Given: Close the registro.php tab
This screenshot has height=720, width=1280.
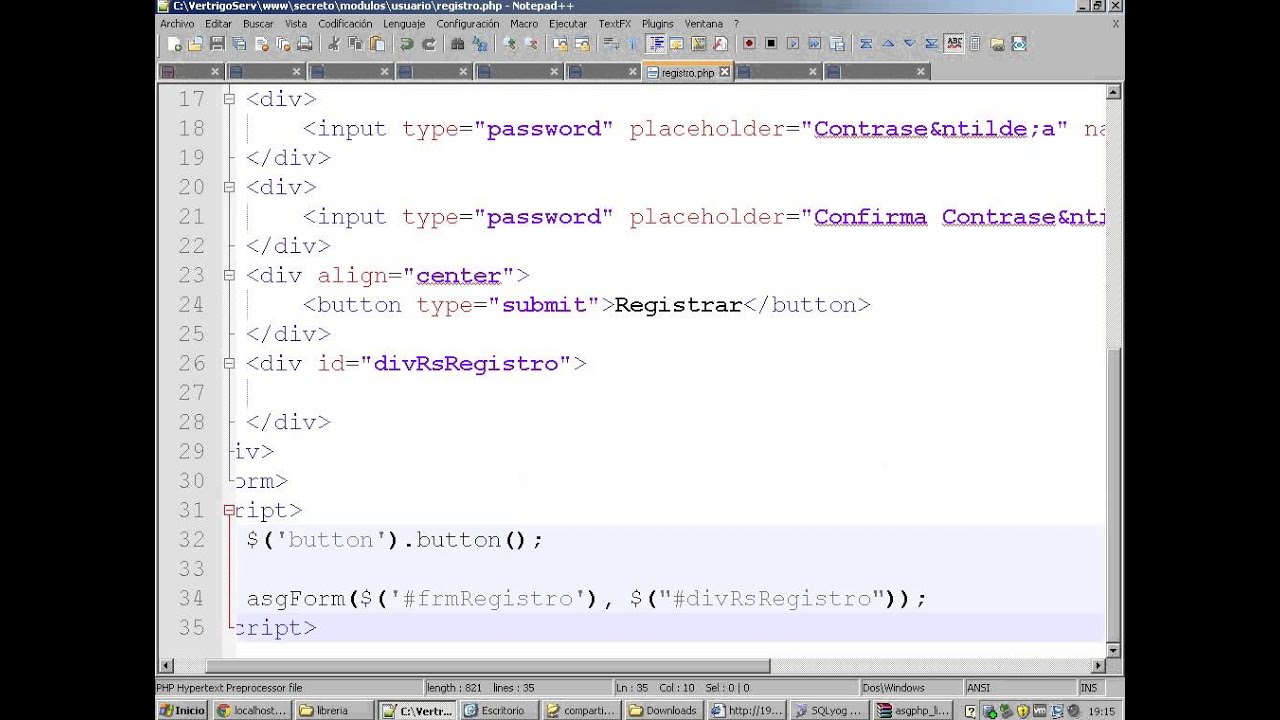Looking at the screenshot, I should 724,72.
